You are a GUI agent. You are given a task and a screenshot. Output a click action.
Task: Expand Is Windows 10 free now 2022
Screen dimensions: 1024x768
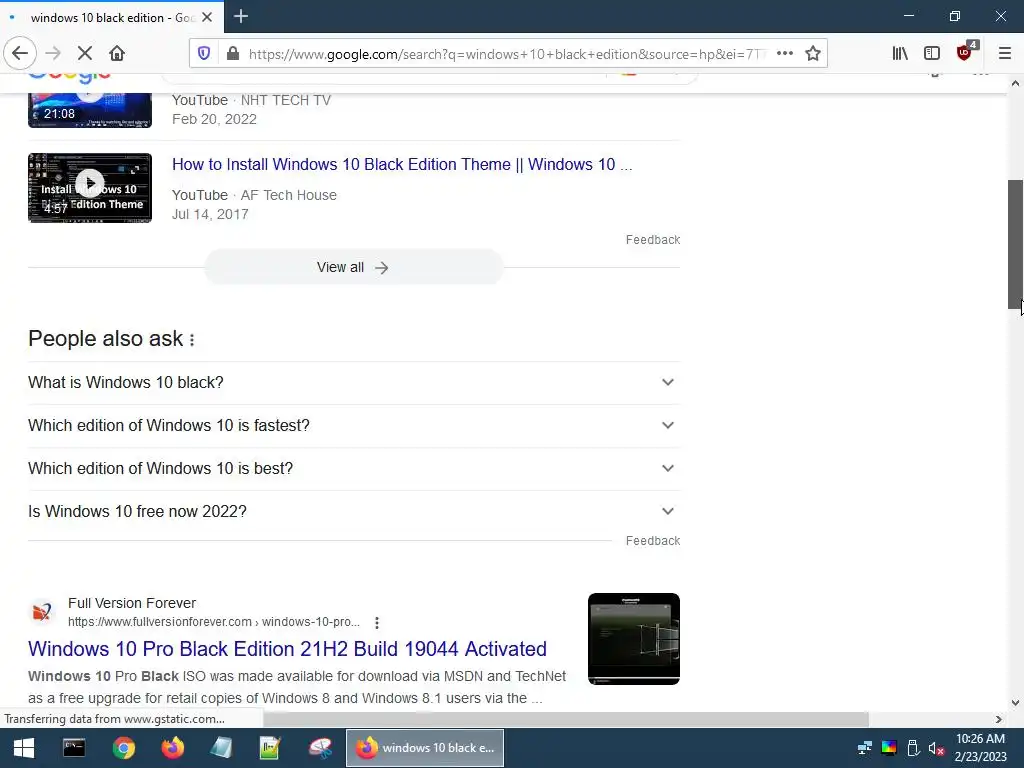pos(353,511)
